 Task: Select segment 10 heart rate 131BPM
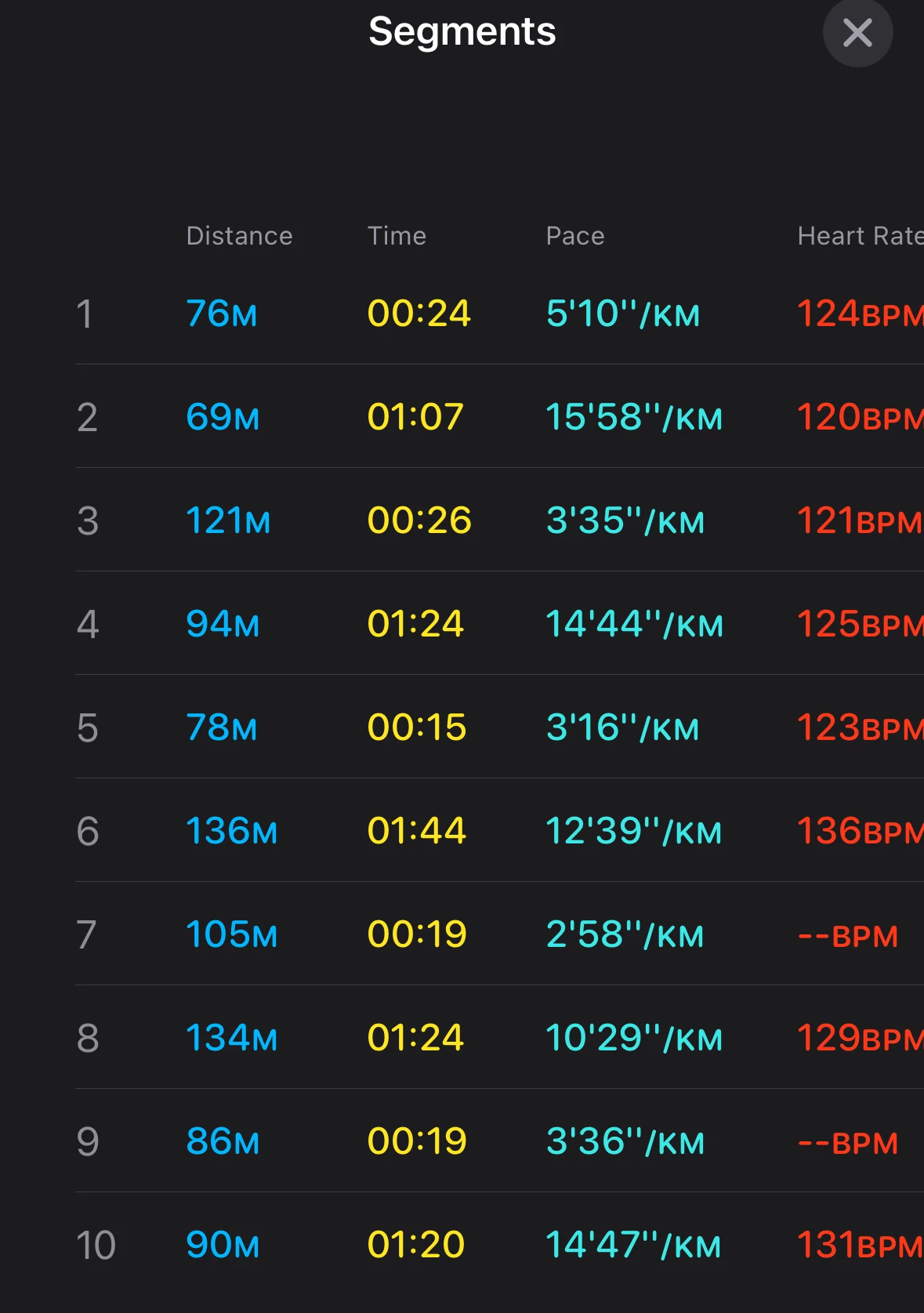860,1245
